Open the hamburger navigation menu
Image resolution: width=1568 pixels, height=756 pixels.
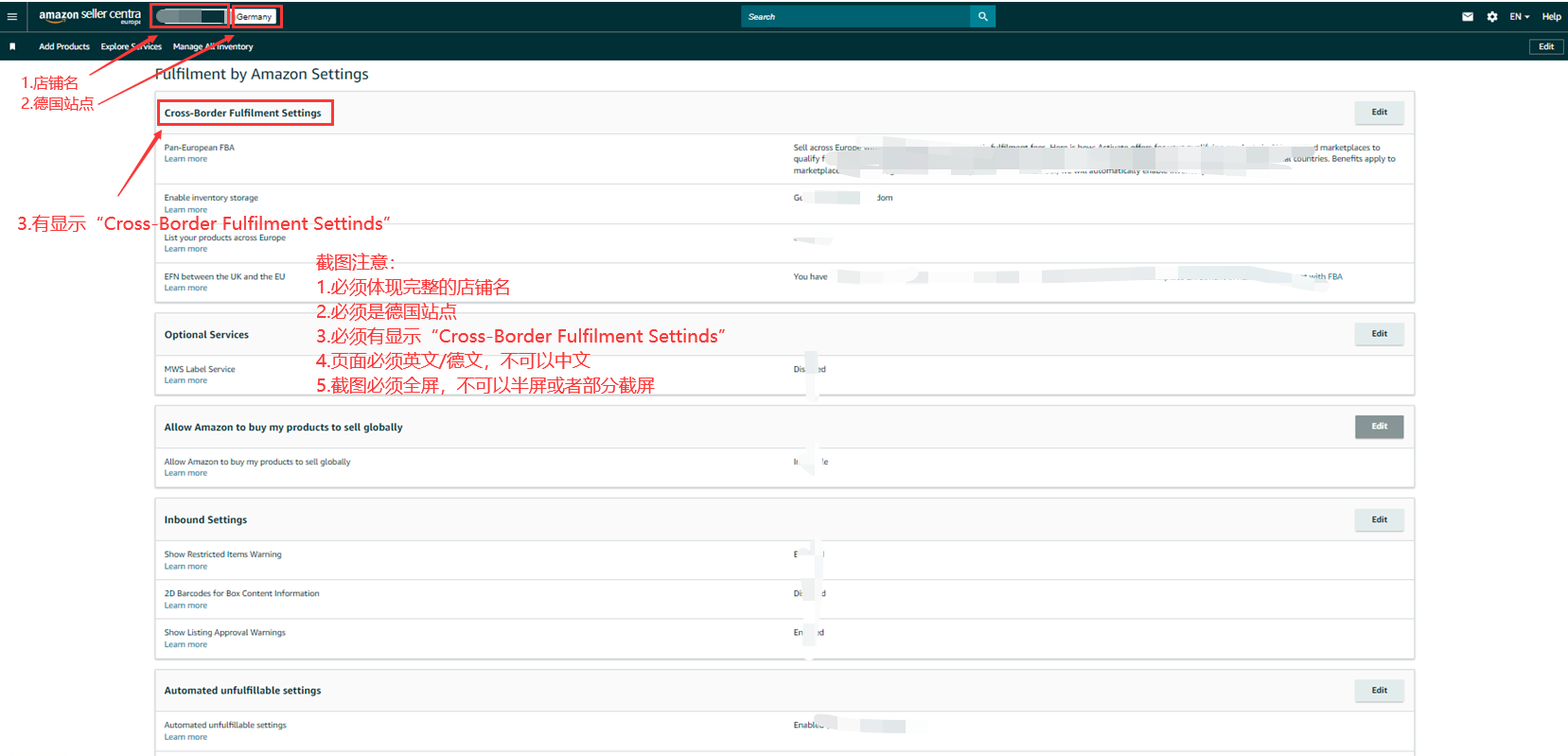12,16
